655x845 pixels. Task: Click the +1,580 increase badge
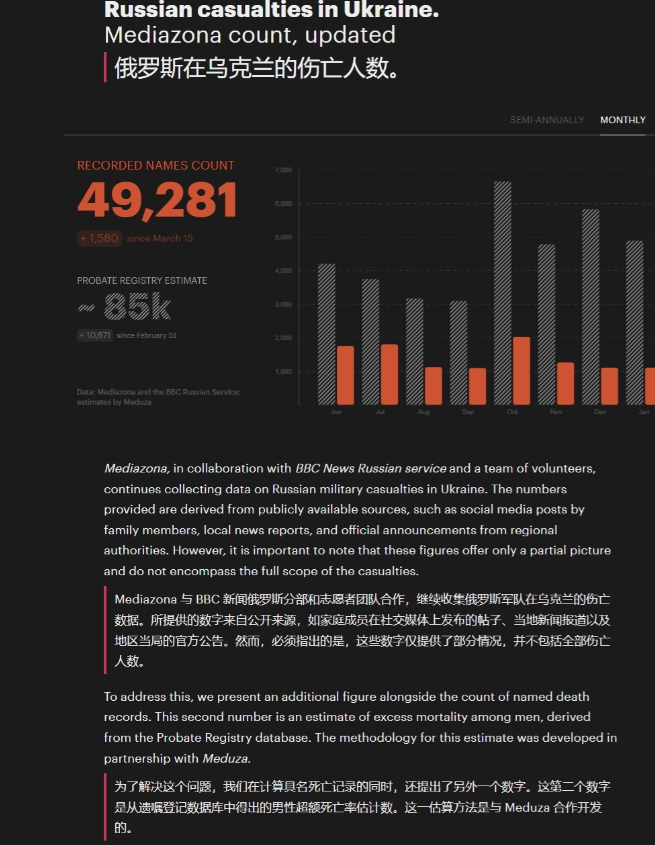pyautogui.click(x=99, y=238)
